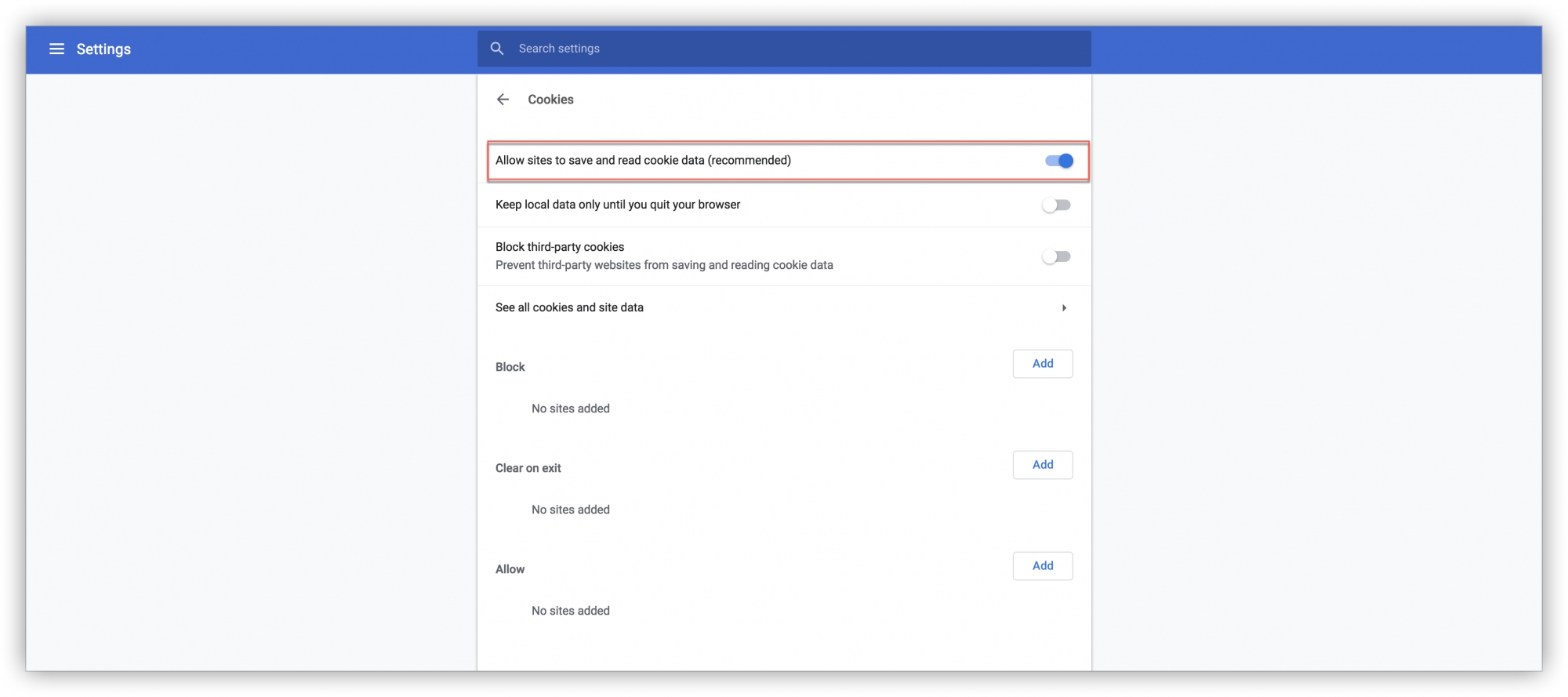The image size is (1568, 697).
Task: Click the Cookies page heading
Action: coord(550,100)
